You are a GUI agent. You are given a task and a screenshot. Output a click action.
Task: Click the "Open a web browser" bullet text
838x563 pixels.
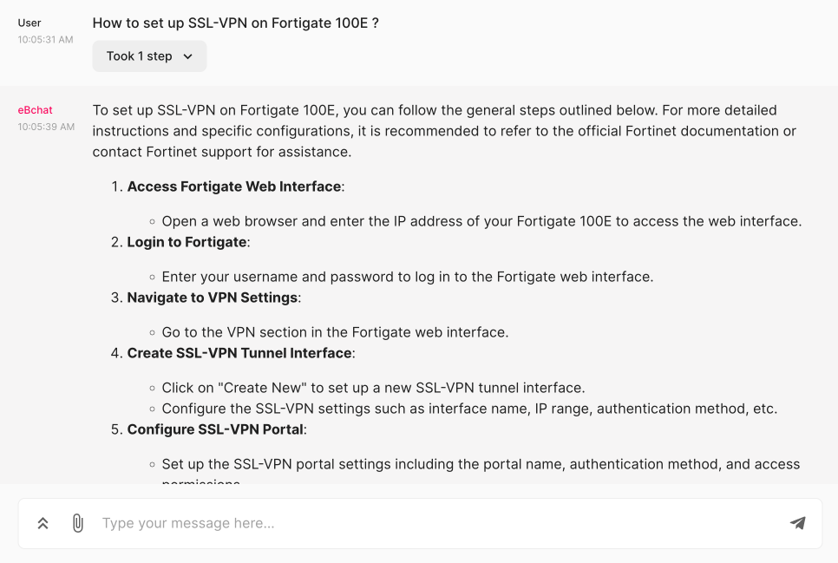pos(482,221)
